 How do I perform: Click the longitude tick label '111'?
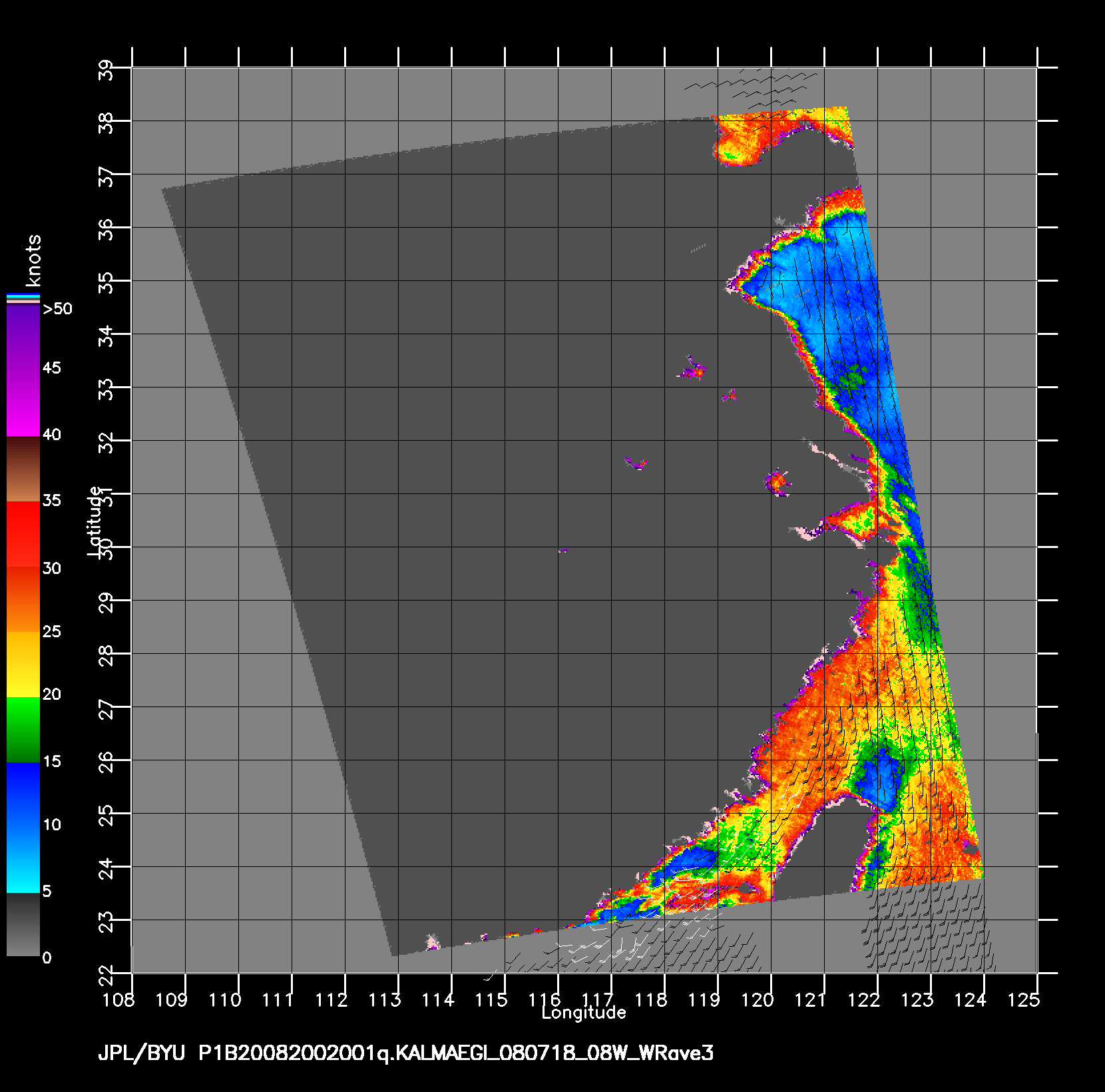[x=278, y=999]
